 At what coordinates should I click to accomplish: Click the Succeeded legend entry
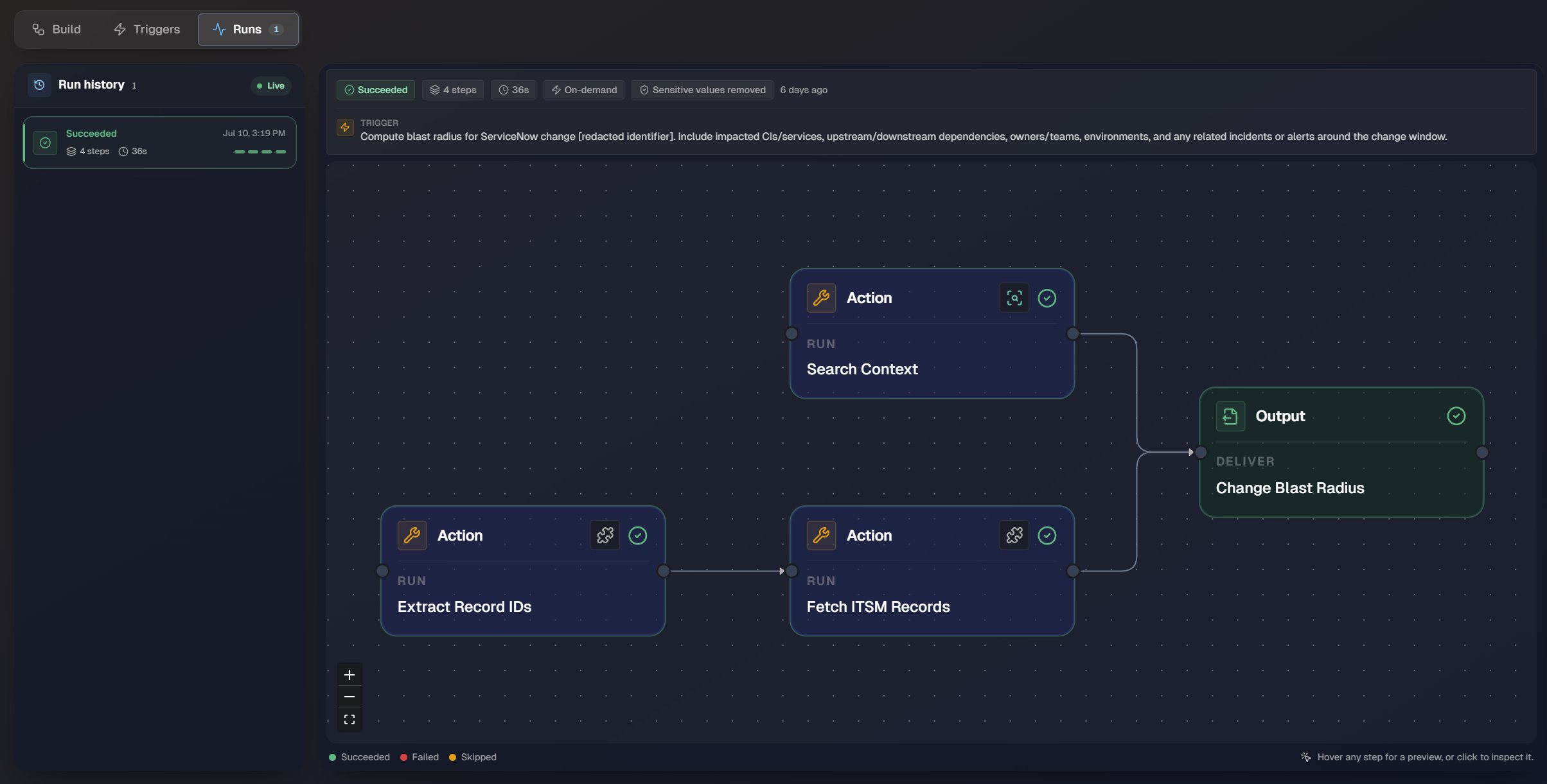pyautogui.click(x=359, y=757)
